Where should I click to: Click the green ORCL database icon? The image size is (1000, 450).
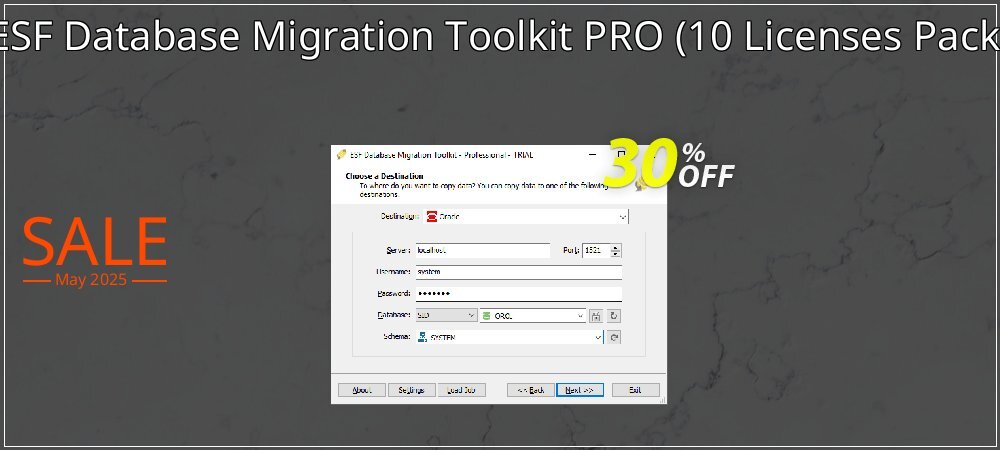487,316
